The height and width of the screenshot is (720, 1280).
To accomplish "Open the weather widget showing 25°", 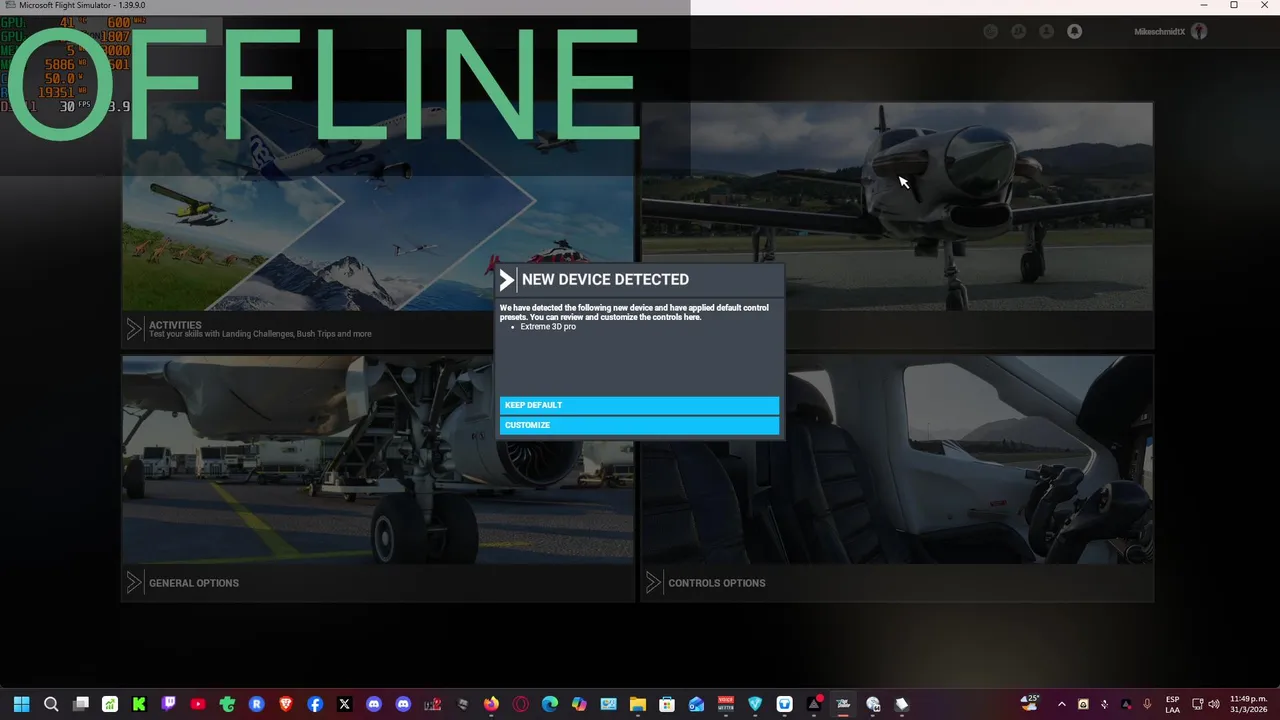I will point(1030,704).
